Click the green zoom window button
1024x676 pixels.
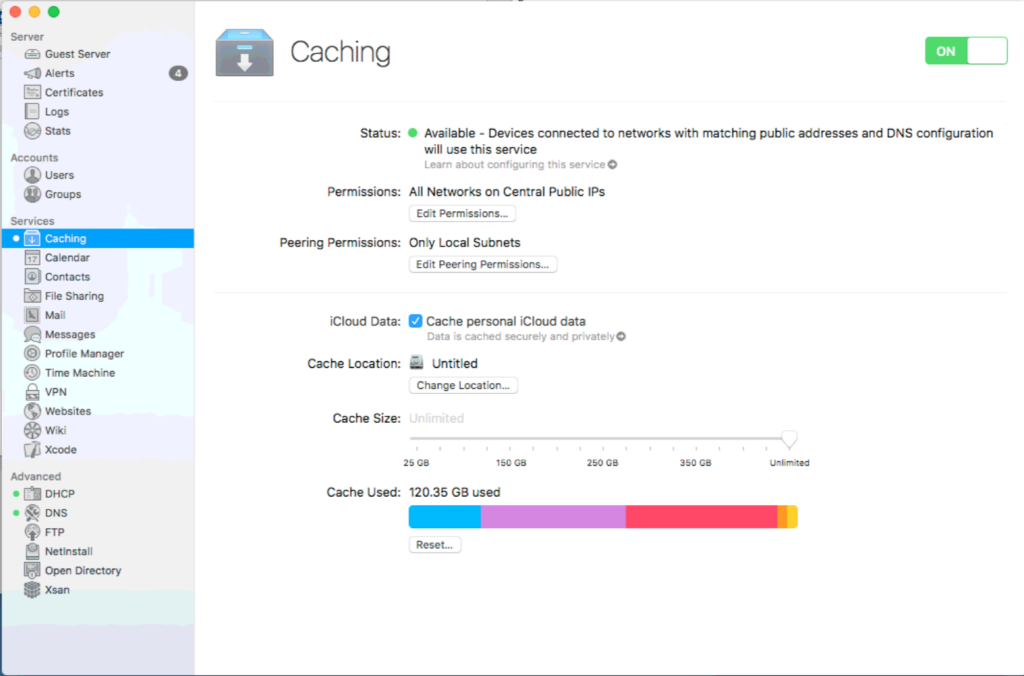pos(54,12)
